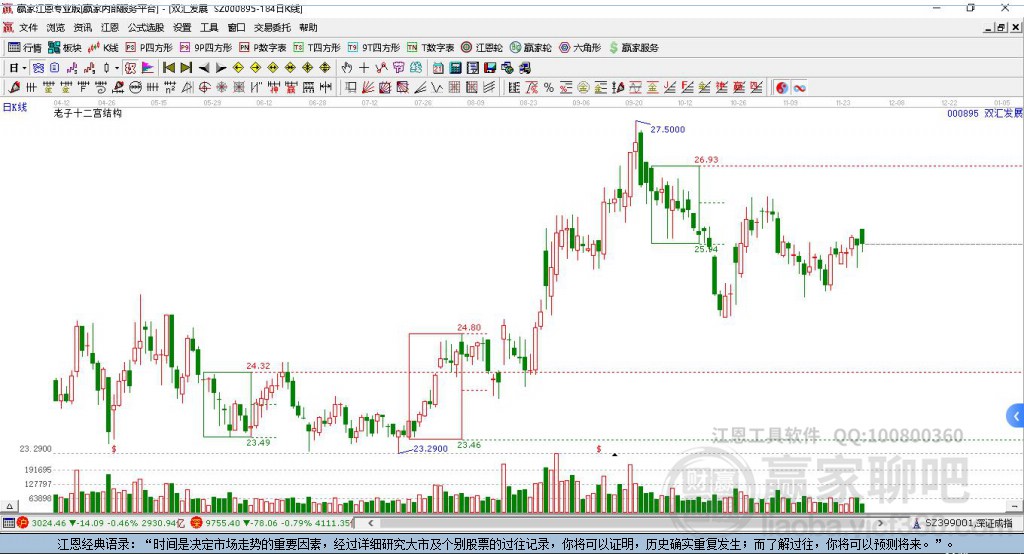Click the K线 toolbar button

(x=103, y=48)
